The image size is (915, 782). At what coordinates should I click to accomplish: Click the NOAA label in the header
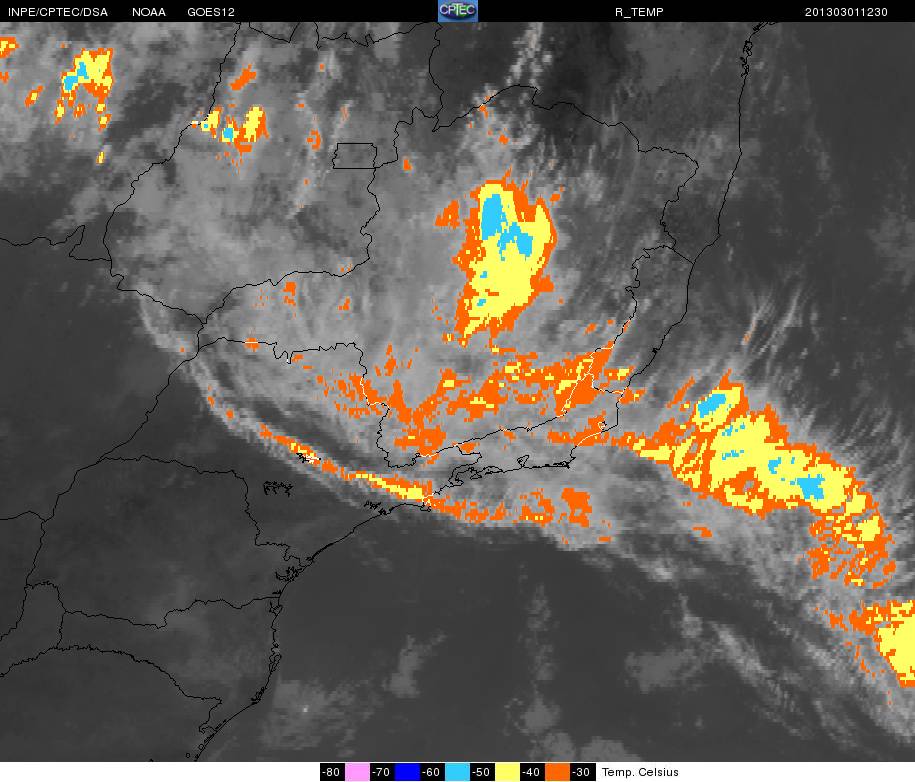coord(149,12)
